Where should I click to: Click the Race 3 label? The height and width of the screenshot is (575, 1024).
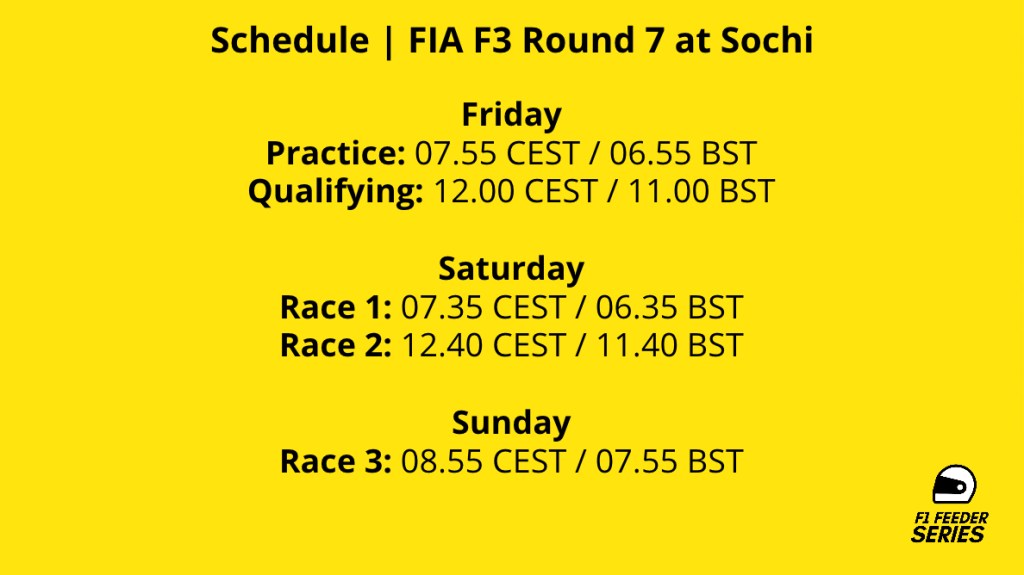335,461
